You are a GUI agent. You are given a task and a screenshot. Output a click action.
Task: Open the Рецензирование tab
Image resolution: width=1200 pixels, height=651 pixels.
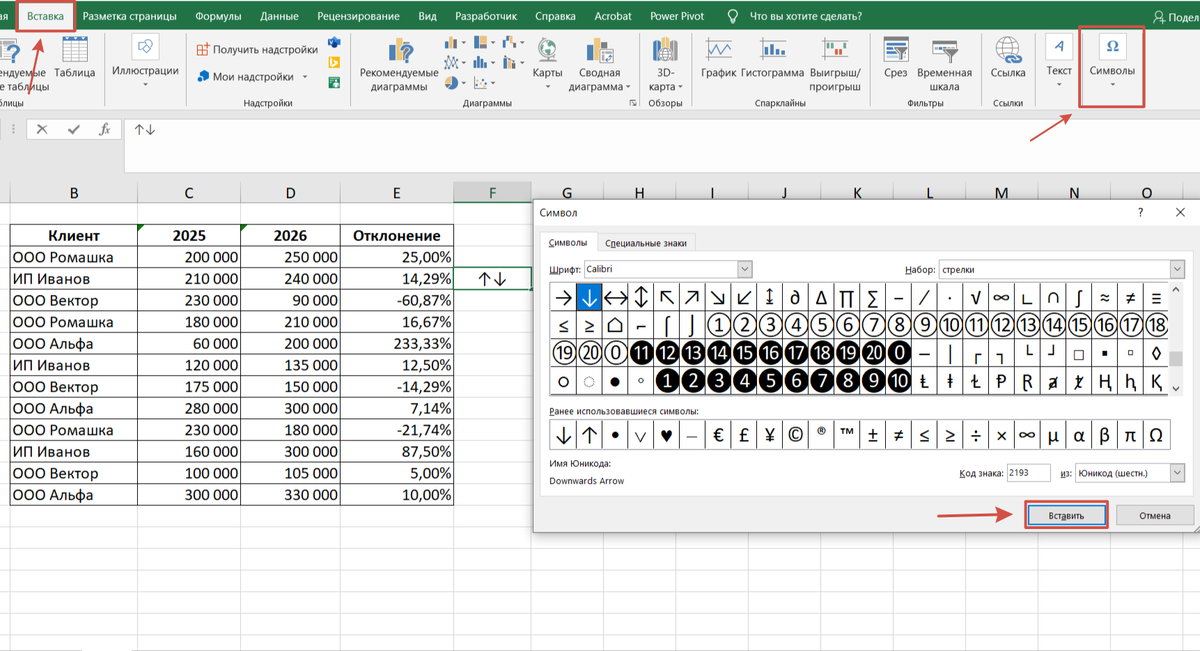coord(358,16)
